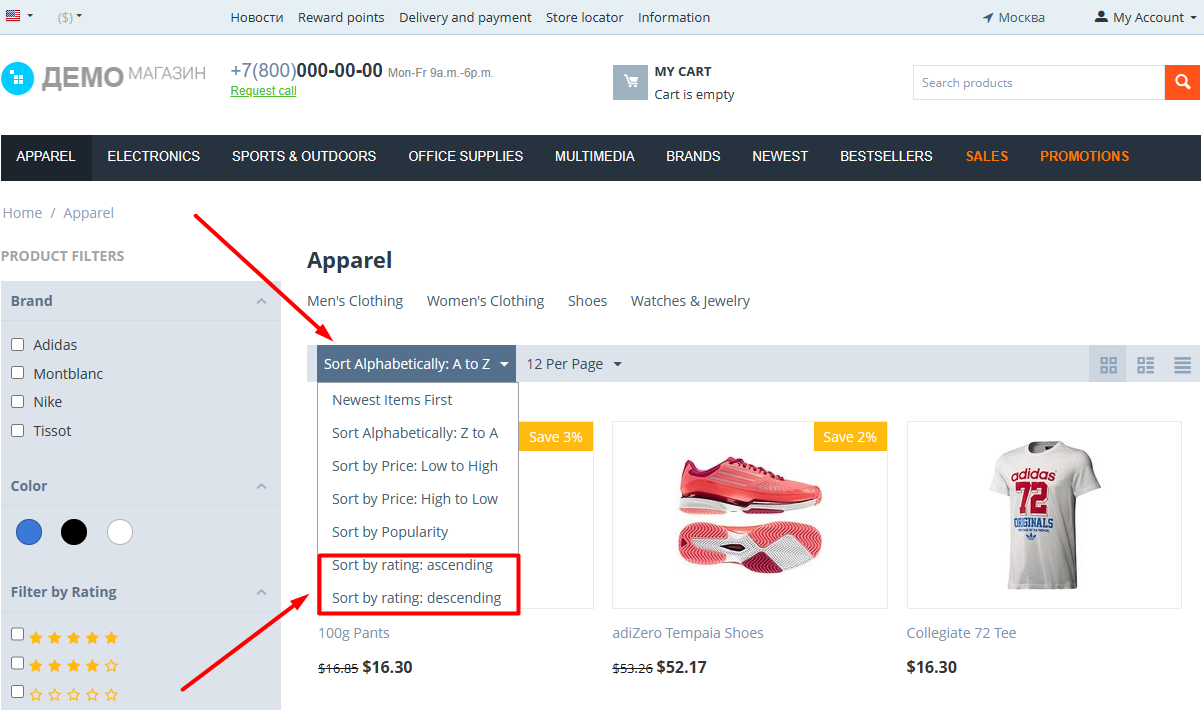The height and width of the screenshot is (710, 1204).
Task: Pick the white color swatch
Action: [x=120, y=532]
